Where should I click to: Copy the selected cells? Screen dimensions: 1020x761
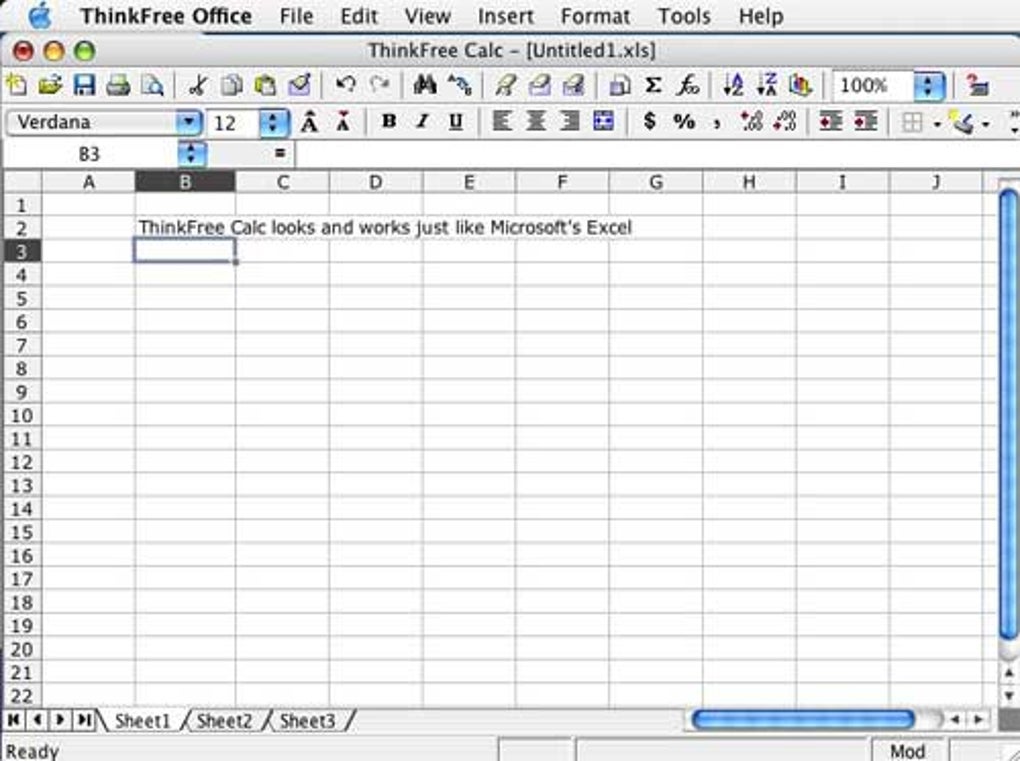[x=232, y=85]
